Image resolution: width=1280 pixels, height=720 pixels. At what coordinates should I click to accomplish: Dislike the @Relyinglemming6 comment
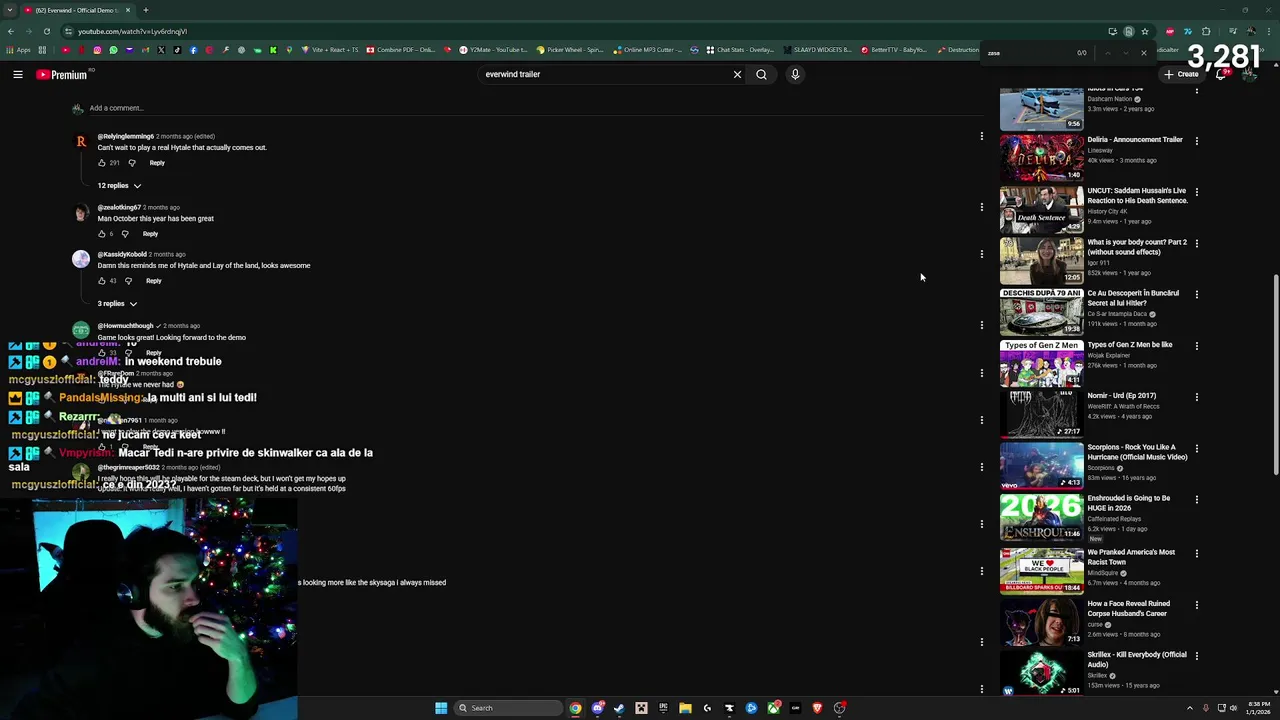[x=132, y=163]
